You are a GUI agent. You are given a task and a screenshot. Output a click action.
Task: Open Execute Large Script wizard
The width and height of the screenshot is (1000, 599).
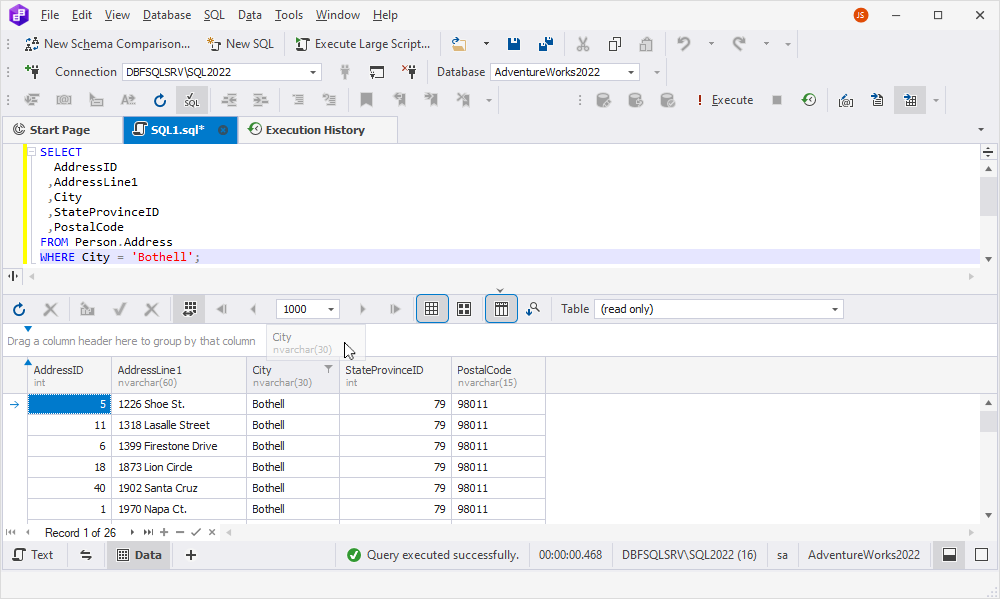click(363, 44)
